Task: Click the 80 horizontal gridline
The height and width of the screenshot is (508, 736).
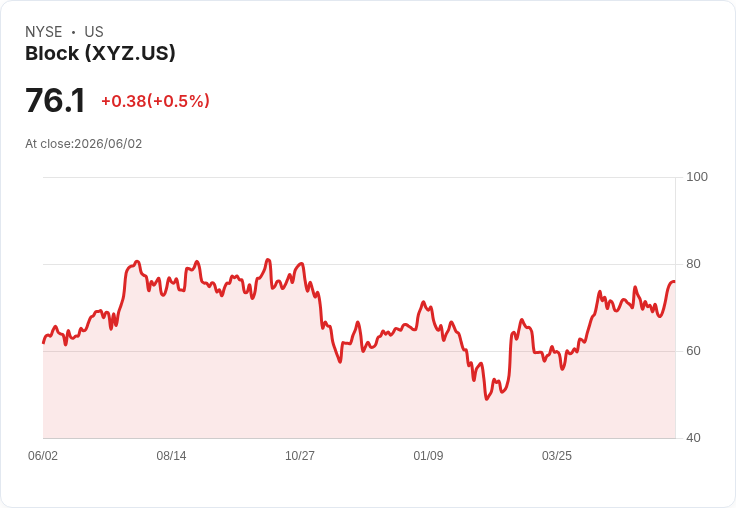Action: (x=359, y=264)
